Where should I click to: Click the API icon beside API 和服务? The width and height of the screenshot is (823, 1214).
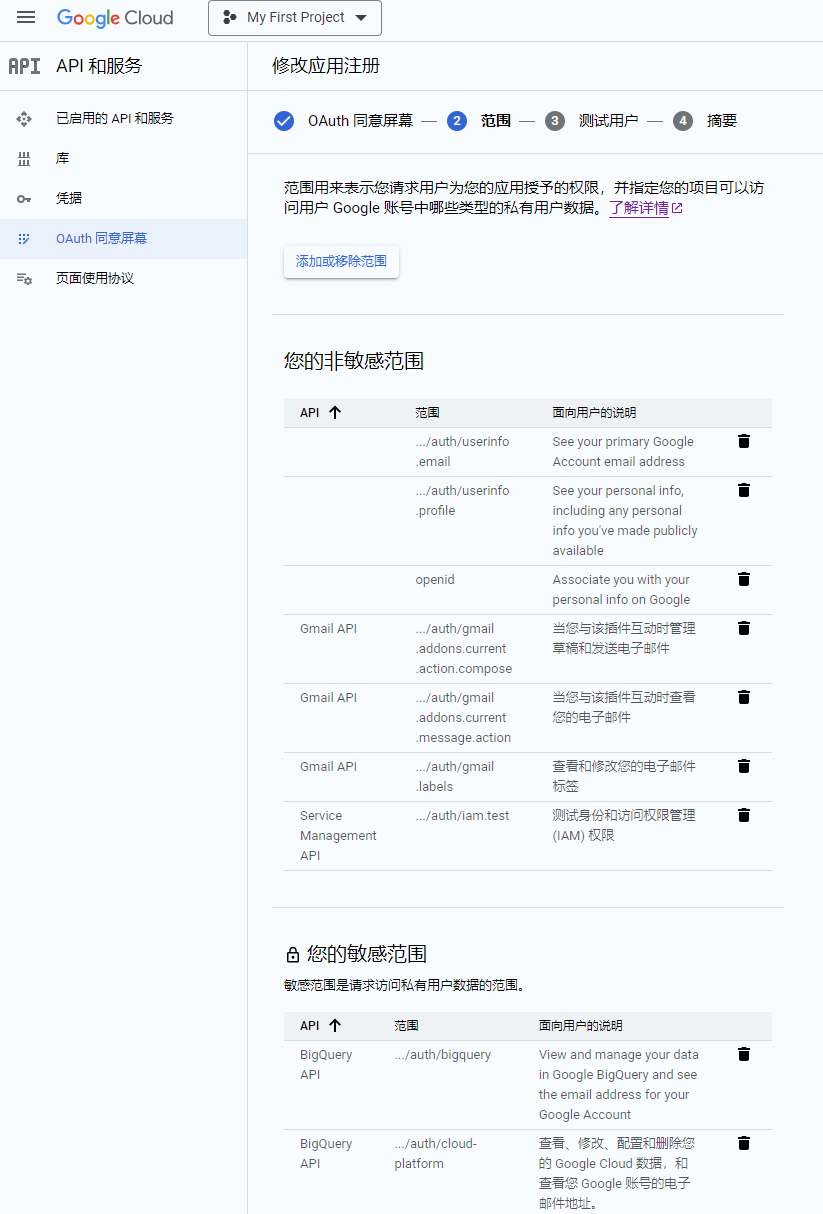point(24,66)
